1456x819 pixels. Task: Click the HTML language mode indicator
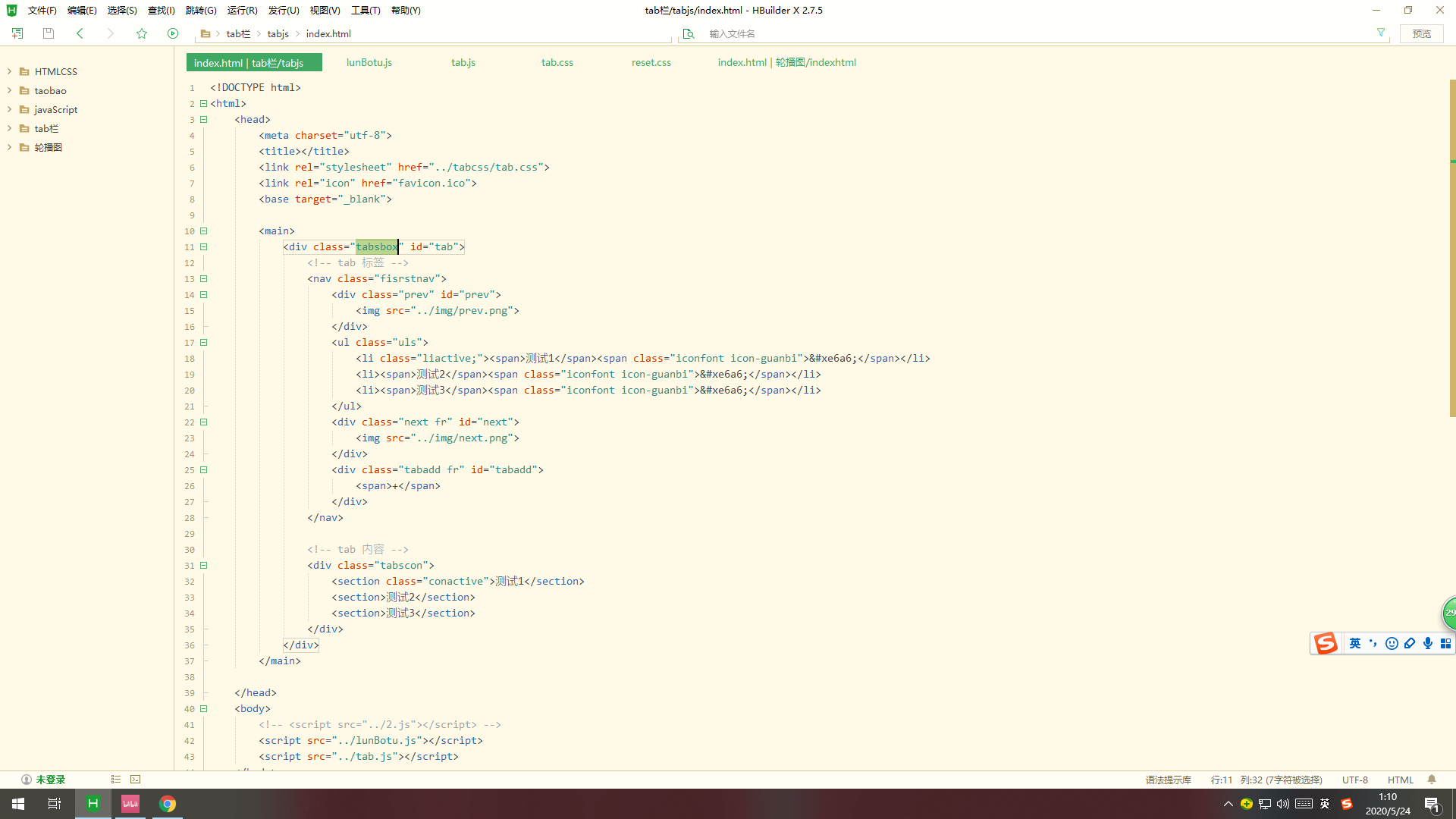1401,780
